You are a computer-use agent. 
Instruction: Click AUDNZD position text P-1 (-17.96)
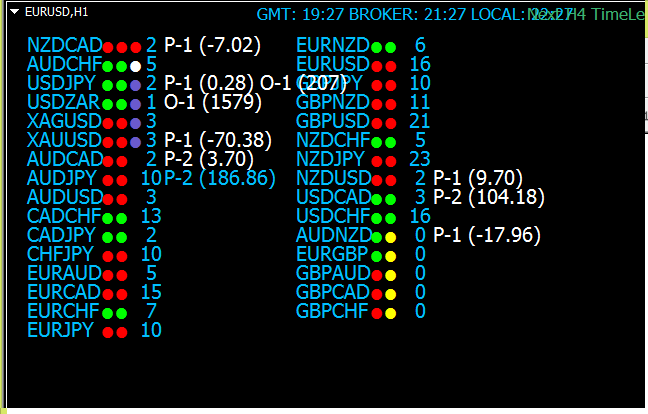point(487,235)
